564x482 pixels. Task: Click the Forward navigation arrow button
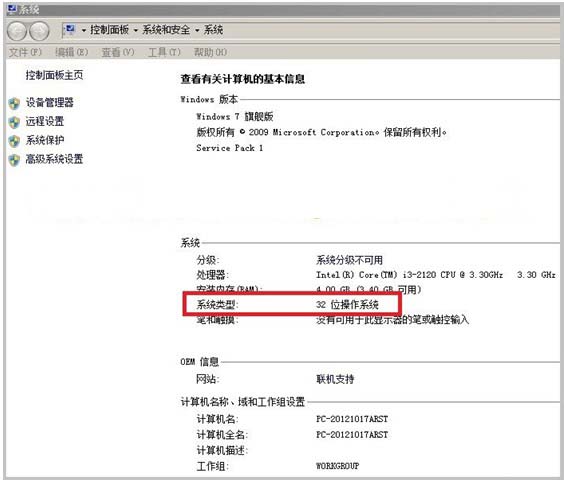tap(39, 31)
